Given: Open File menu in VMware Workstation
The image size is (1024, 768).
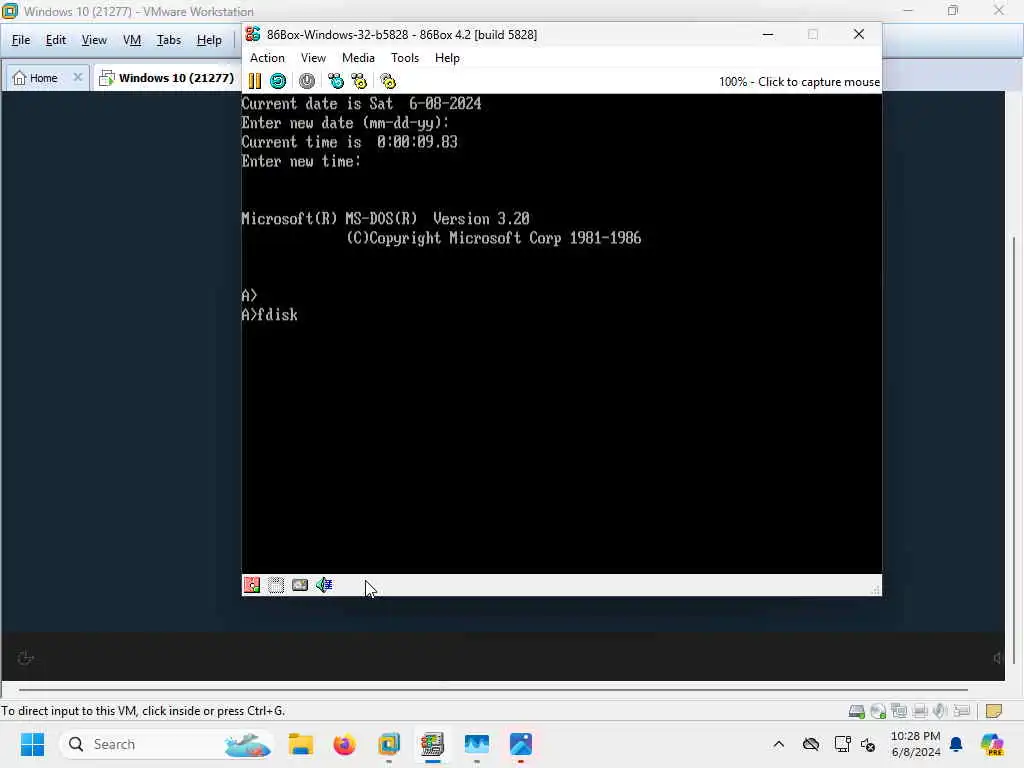Looking at the screenshot, I should [21, 40].
